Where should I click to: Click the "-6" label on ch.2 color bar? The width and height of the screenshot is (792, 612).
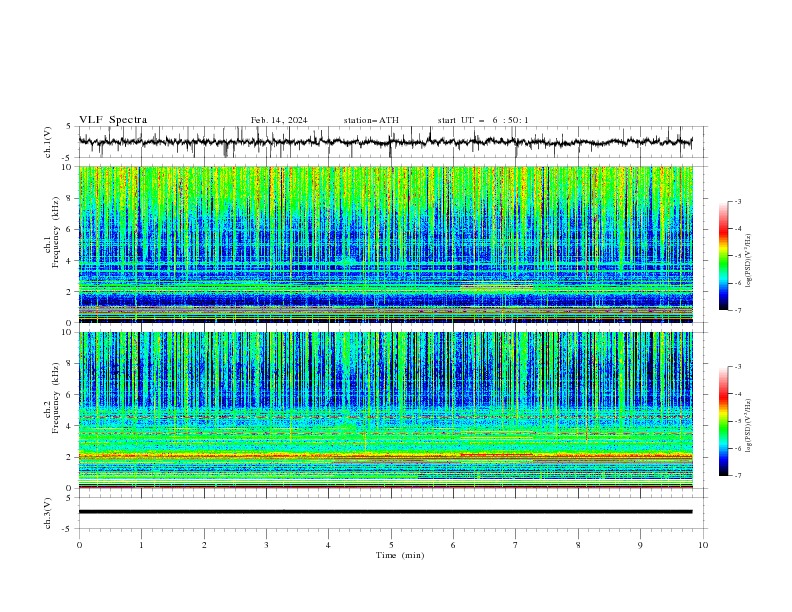[x=737, y=448]
